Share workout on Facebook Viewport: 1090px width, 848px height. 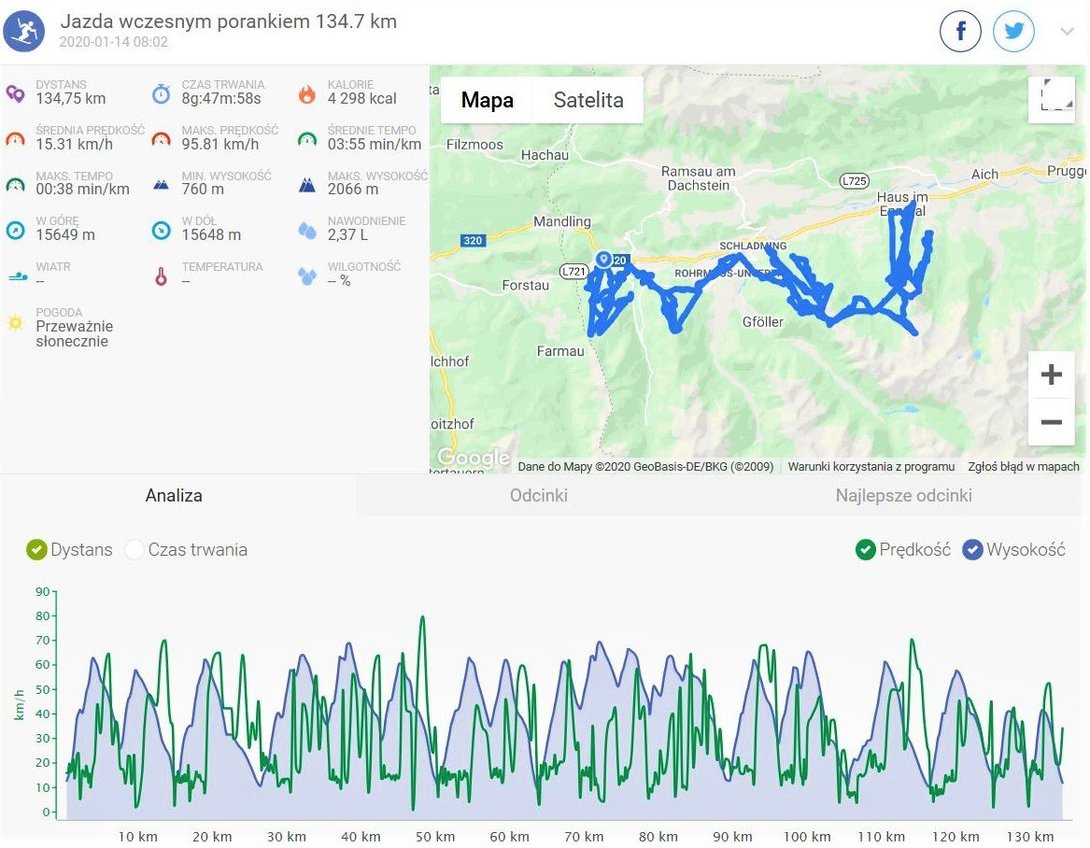(x=961, y=31)
